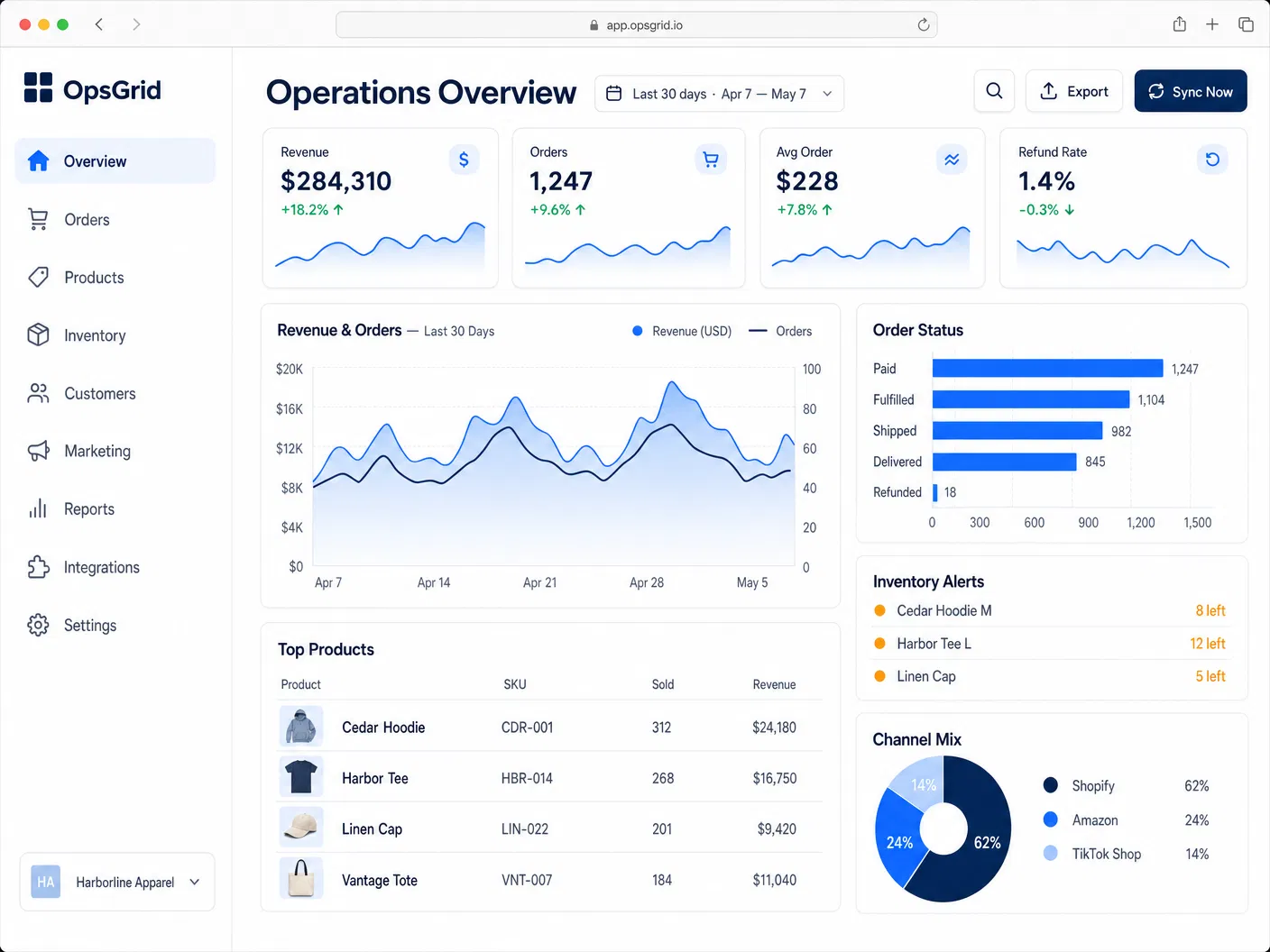This screenshot has height=952, width=1270.
Task: Click the Revenue card sparkline
Action: tap(380, 245)
